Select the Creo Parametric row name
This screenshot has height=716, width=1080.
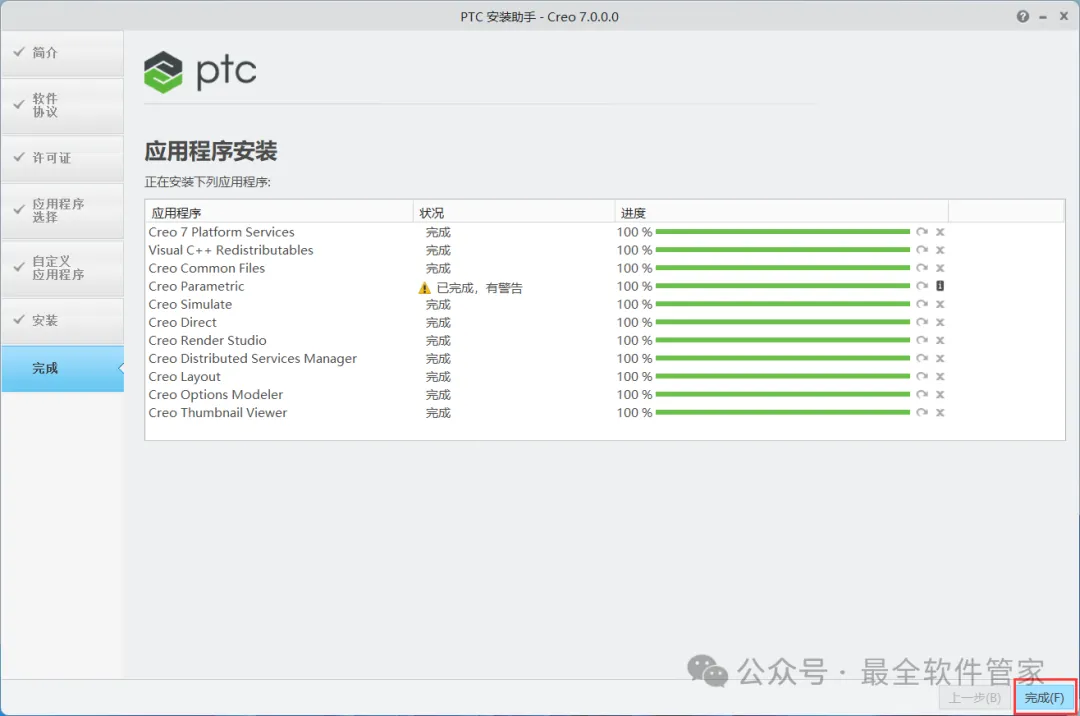tap(196, 286)
